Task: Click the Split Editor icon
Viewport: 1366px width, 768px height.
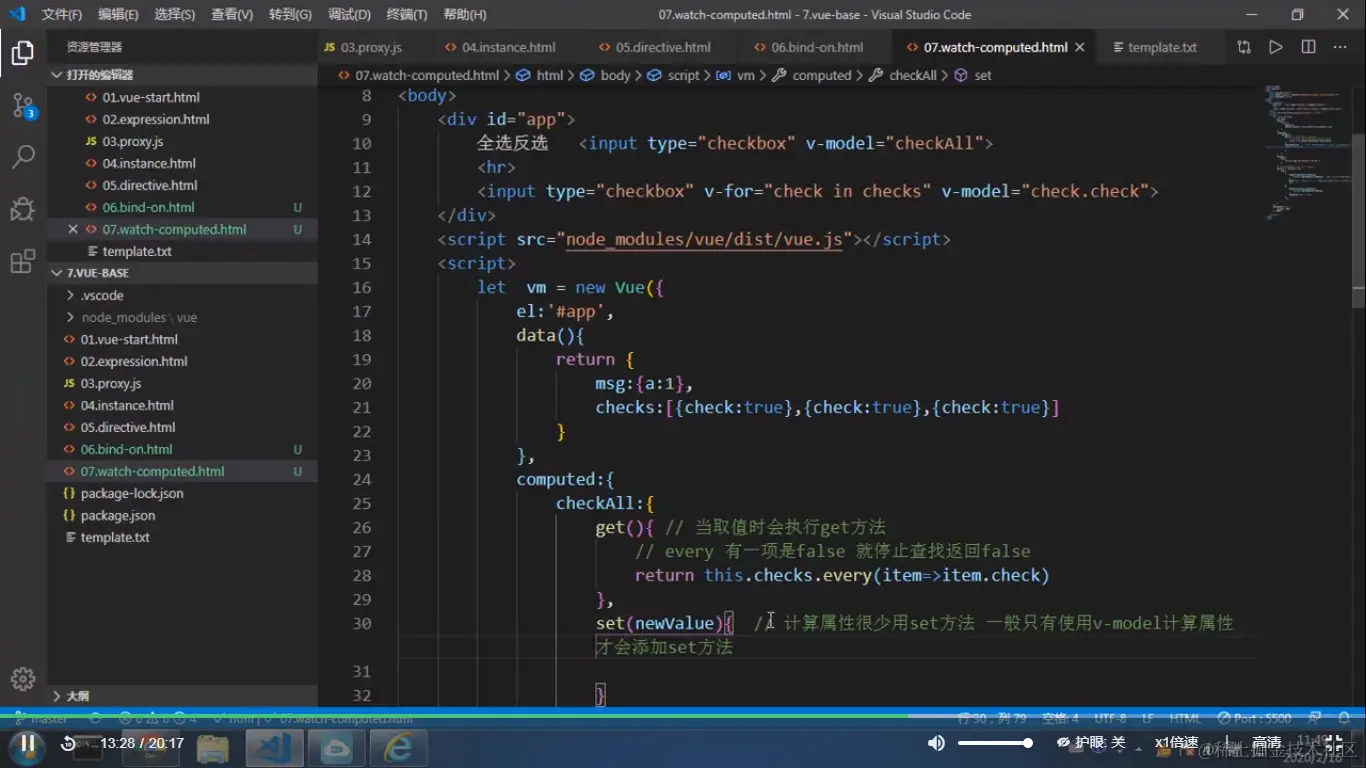Action: click(x=1308, y=47)
